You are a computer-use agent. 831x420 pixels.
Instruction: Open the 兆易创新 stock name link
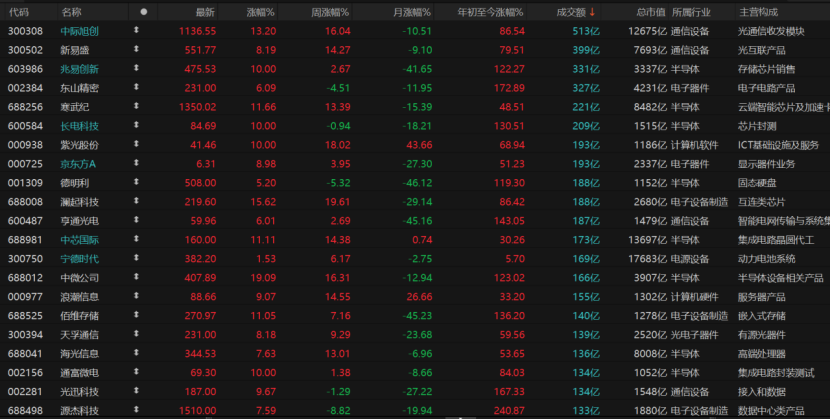tap(79, 69)
